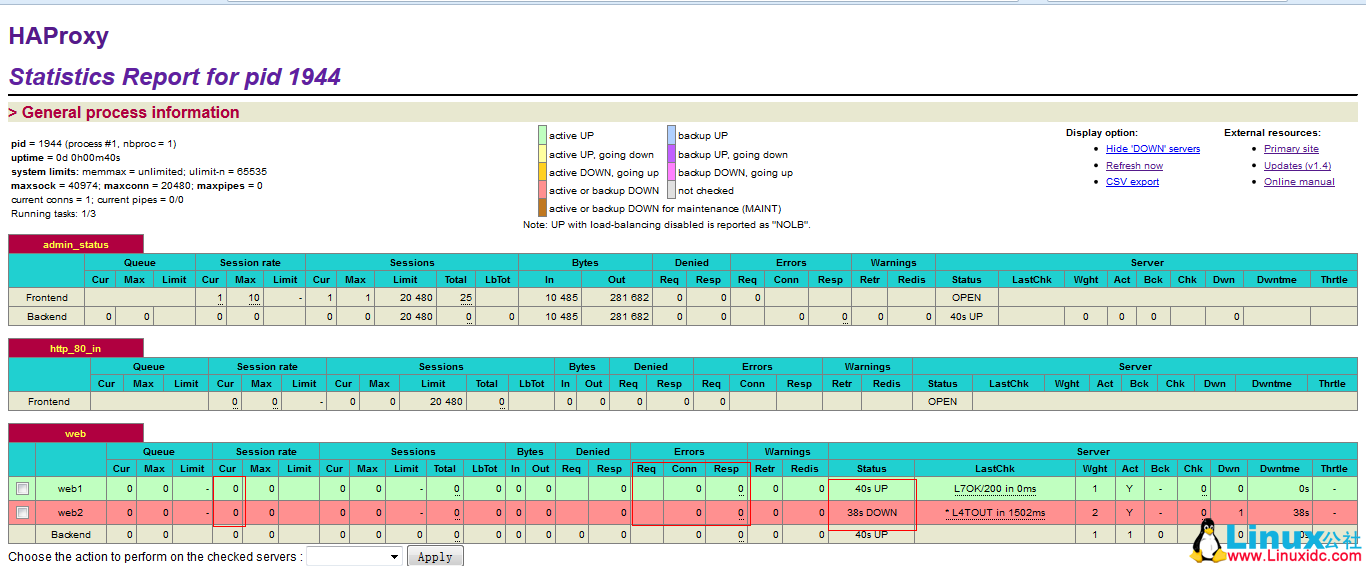Image resolution: width=1366 pixels, height=566 pixels.
Task: Click the active UP green legend swatch
Action: pos(542,135)
